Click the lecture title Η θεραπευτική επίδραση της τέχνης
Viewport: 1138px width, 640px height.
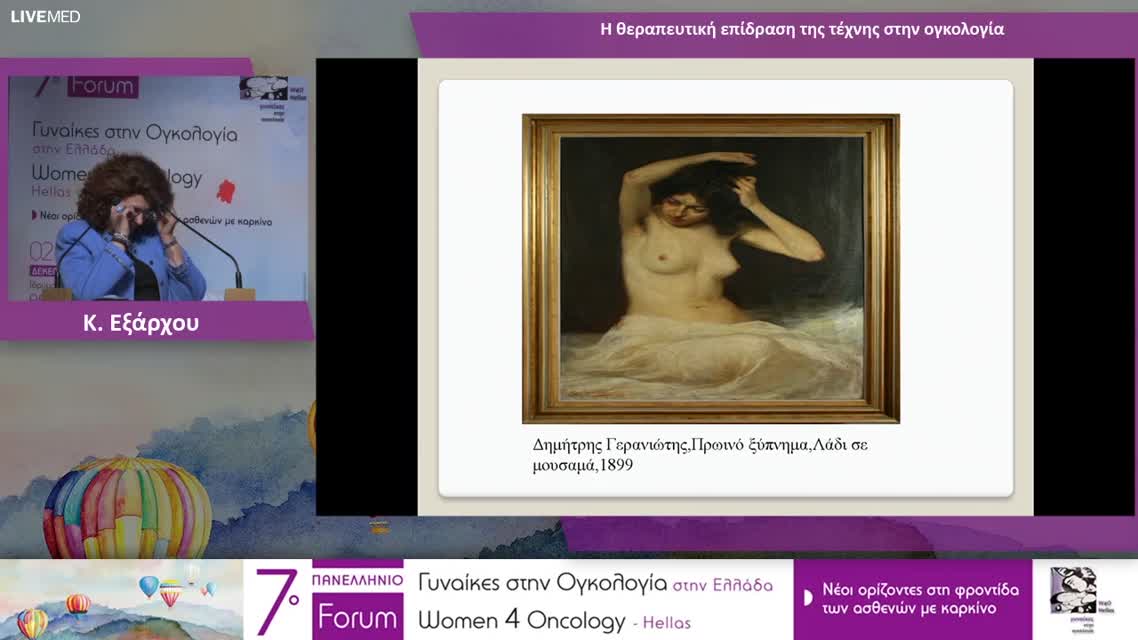pos(802,29)
